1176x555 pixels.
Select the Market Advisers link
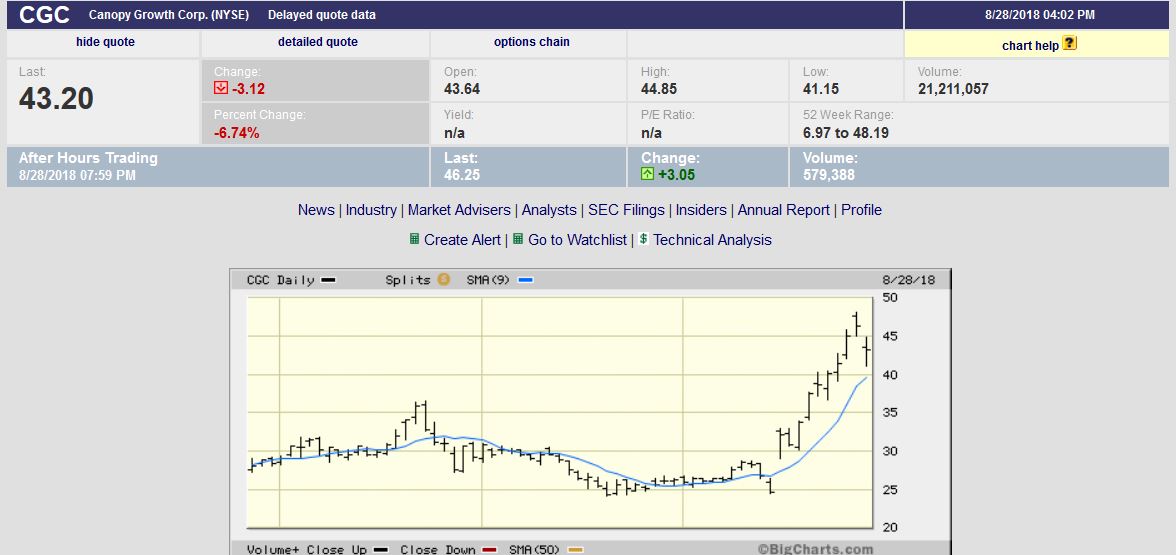pyautogui.click(x=460, y=210)
